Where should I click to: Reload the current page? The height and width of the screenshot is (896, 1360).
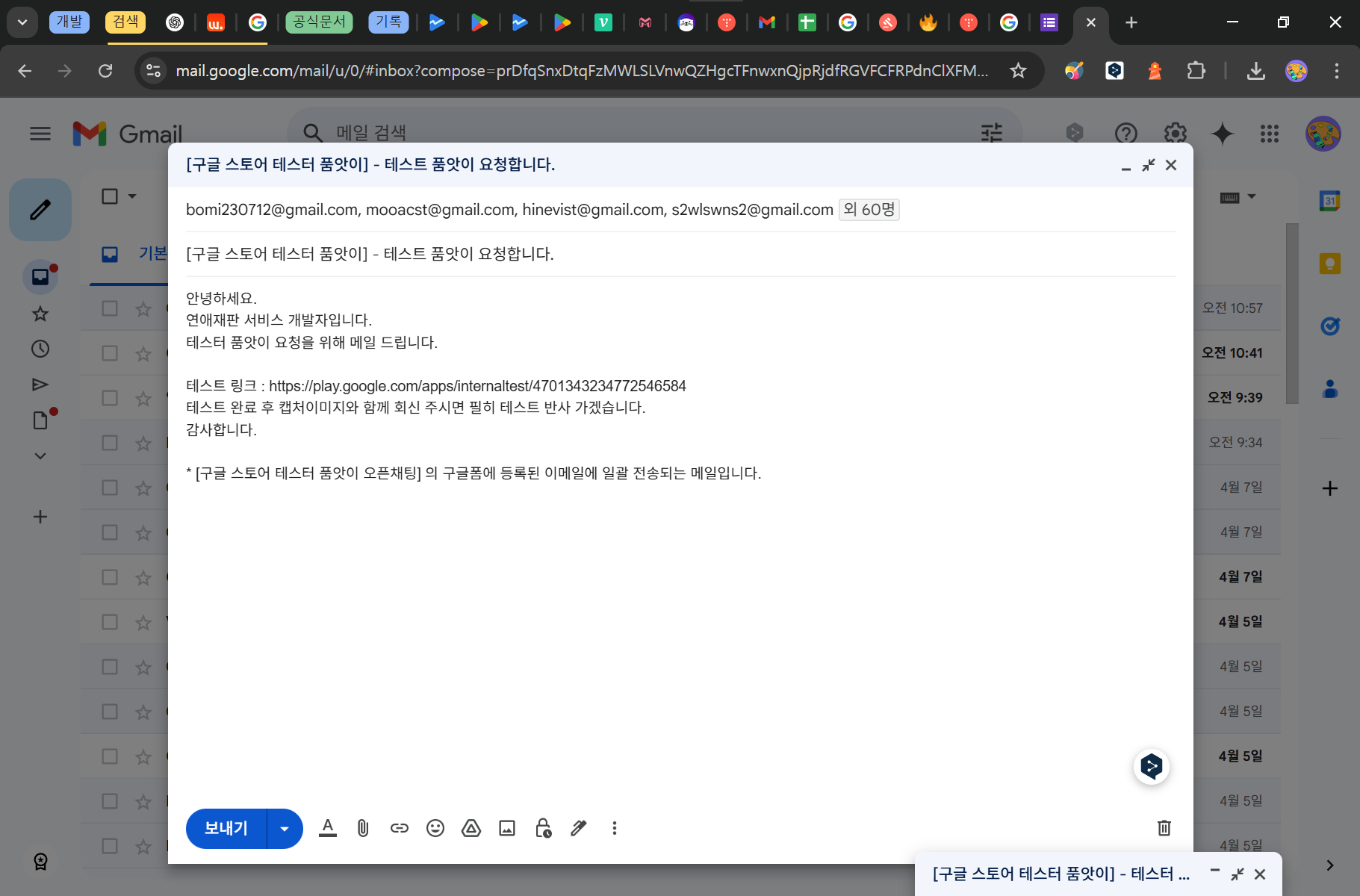coord(105,71)
